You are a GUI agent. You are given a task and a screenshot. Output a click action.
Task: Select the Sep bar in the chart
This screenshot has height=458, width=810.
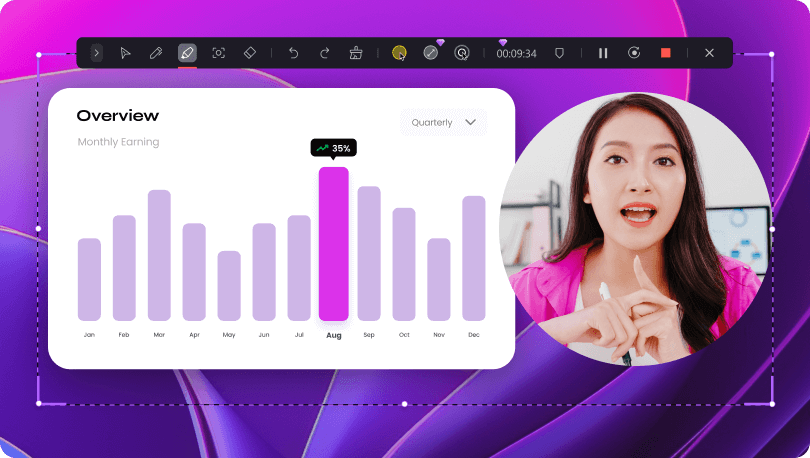coord(369,254)
